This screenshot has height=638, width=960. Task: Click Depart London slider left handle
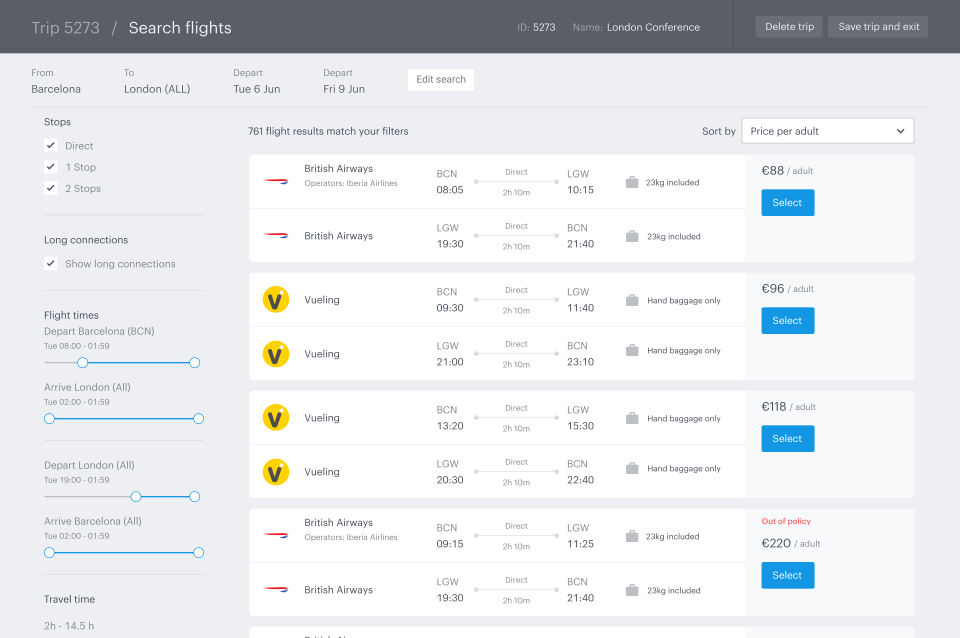click(x=136, y=497)
